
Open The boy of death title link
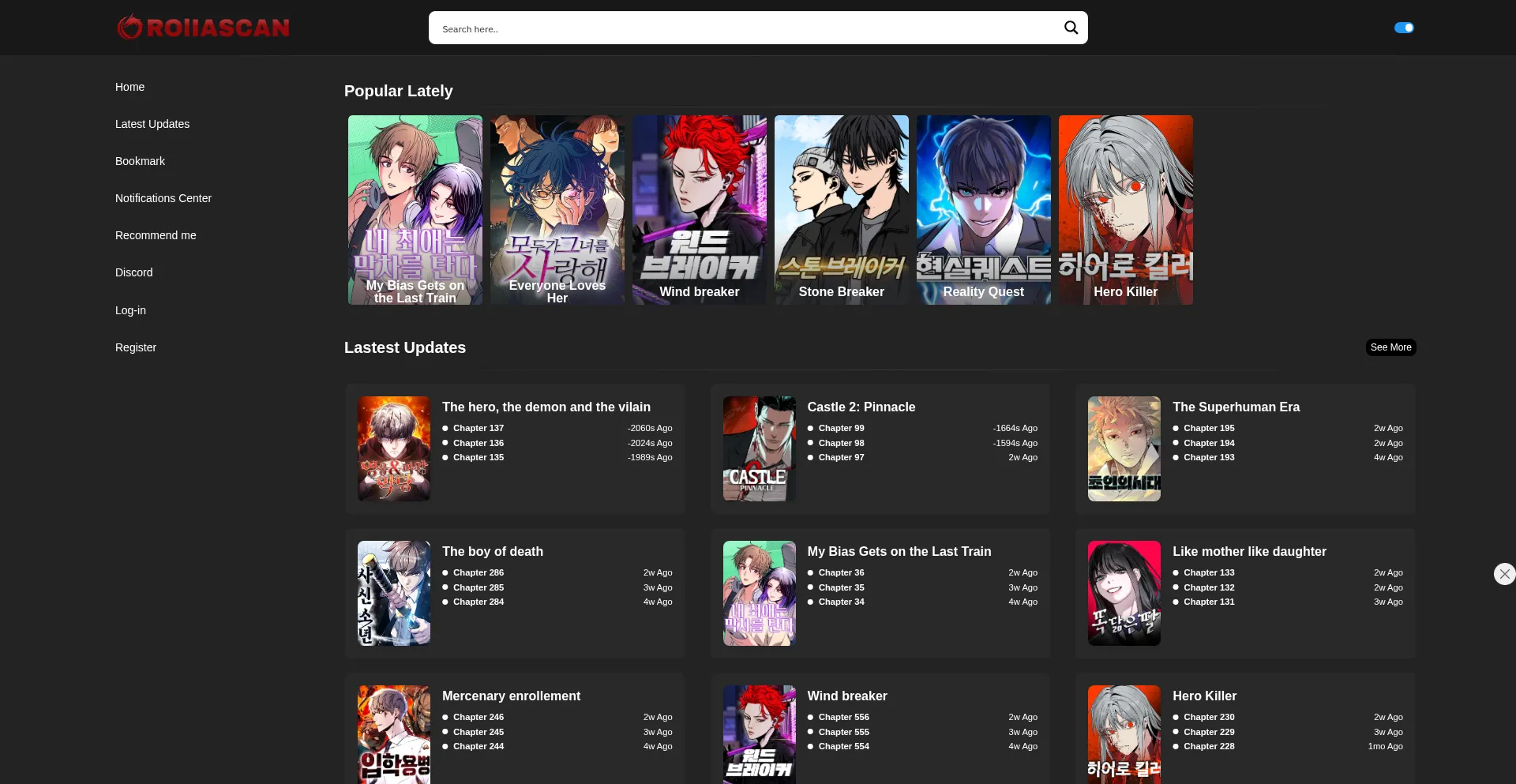pos(493,551)
